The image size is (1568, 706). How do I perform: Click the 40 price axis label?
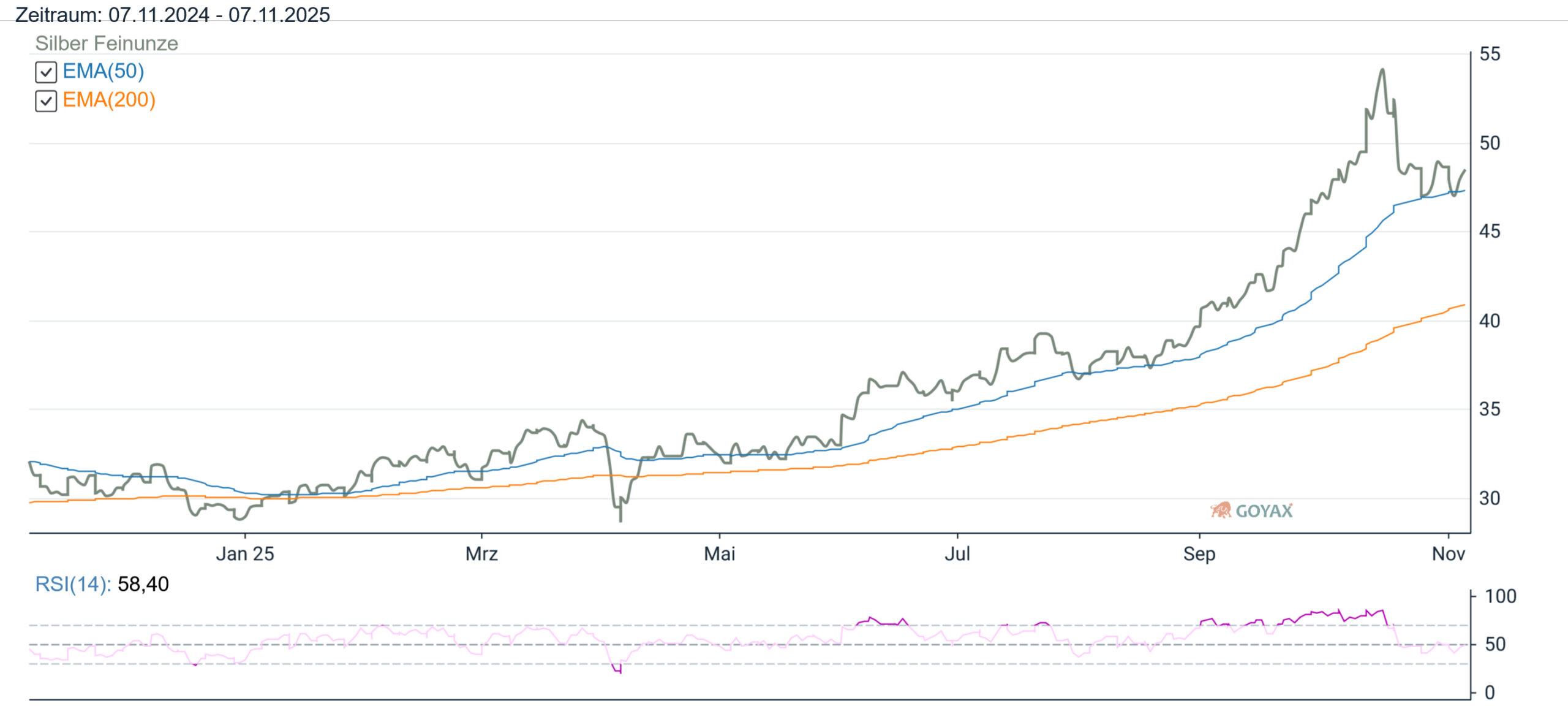click(x=1490, y=321)
